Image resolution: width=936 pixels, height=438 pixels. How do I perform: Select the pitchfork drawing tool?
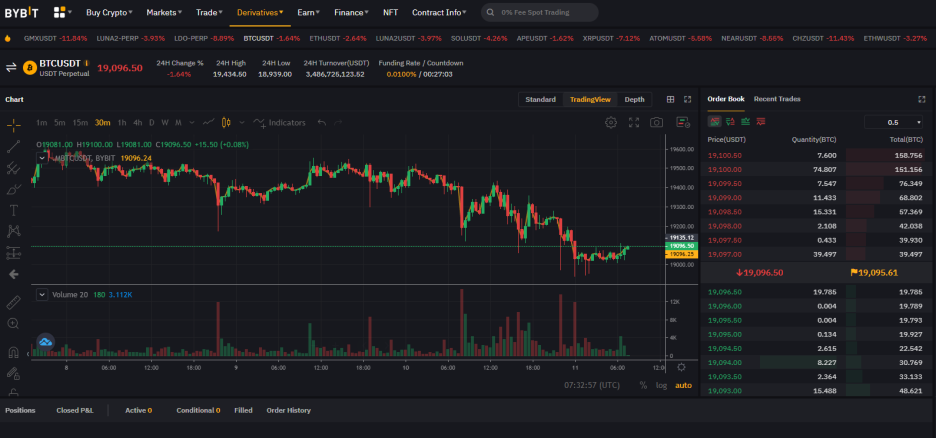[x=13, y=168]
